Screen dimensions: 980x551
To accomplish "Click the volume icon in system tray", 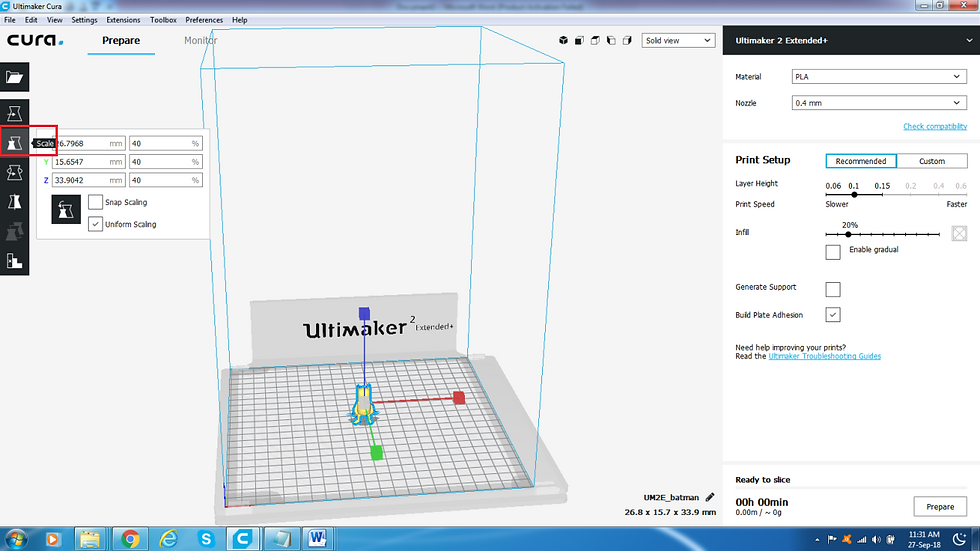I will coord(876,540).
